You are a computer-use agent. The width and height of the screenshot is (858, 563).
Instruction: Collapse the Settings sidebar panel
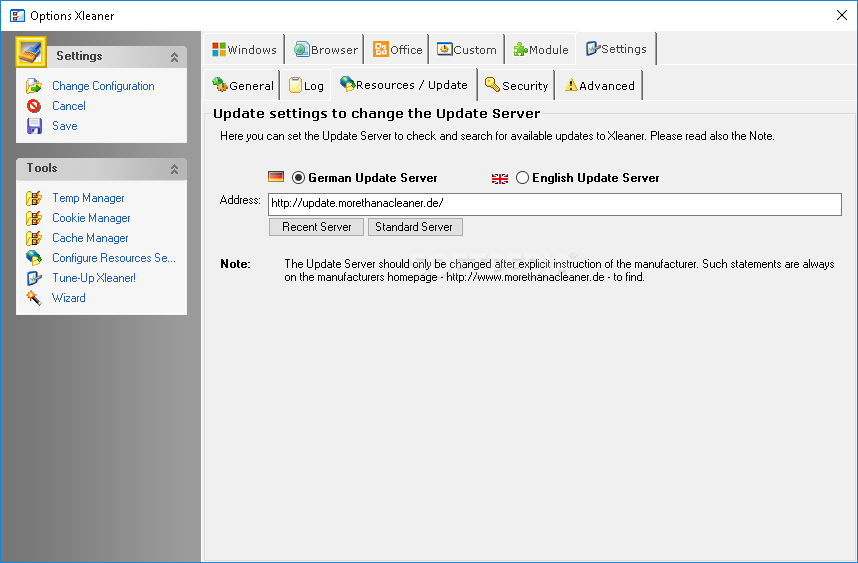coord(174,56)
